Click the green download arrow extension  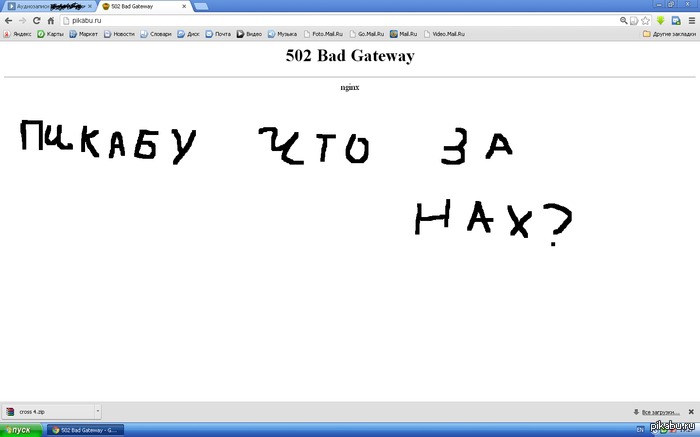coord(660,20)
